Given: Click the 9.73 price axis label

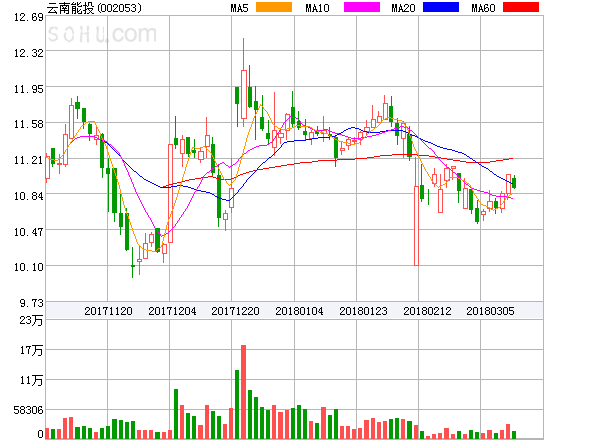Looking at the screenshot, I should tap(32, 303).
